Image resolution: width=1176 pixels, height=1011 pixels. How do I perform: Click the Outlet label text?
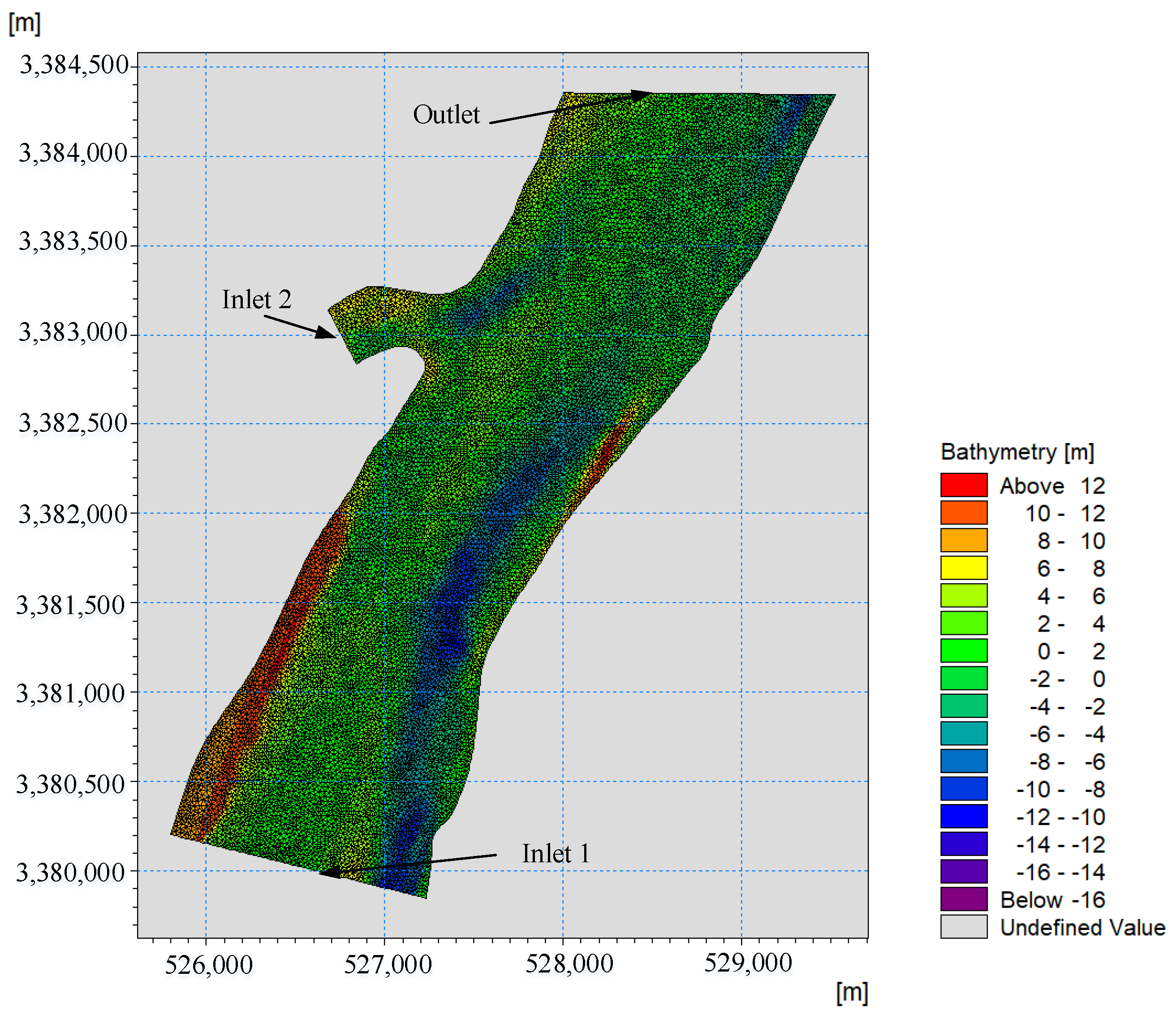point(446,115)
